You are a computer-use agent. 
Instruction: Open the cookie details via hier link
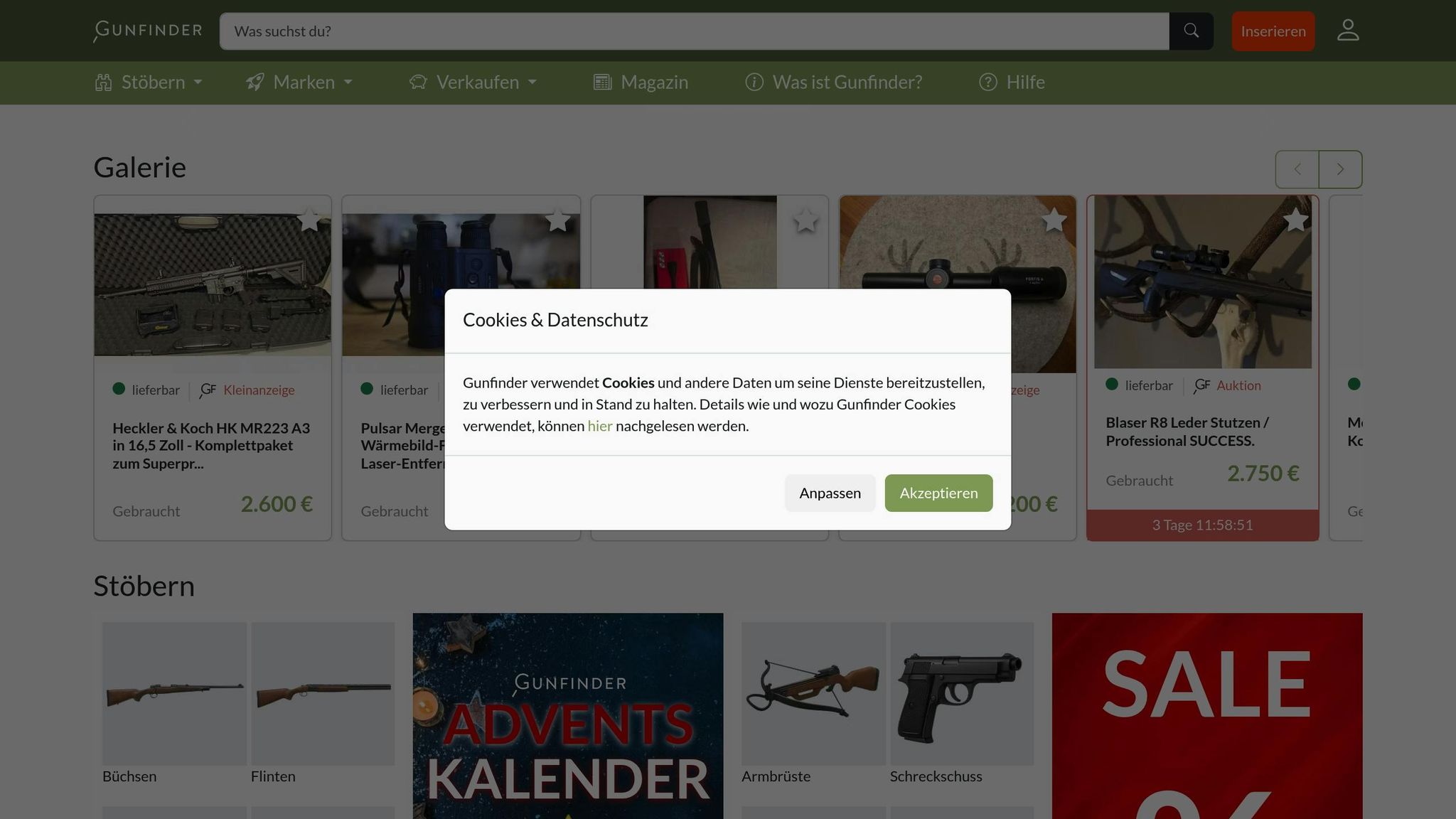coord(599,425)
